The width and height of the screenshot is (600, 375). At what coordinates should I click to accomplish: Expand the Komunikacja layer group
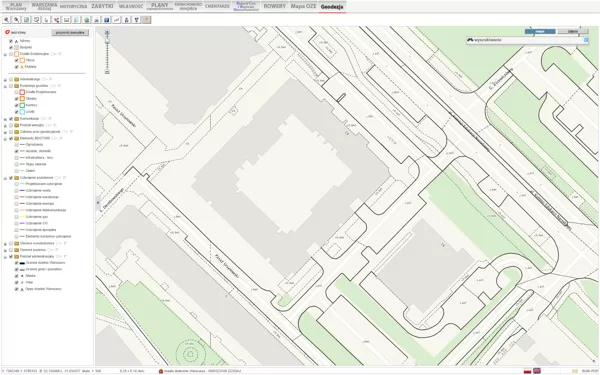pyautogui.click(x=5, y=119)
